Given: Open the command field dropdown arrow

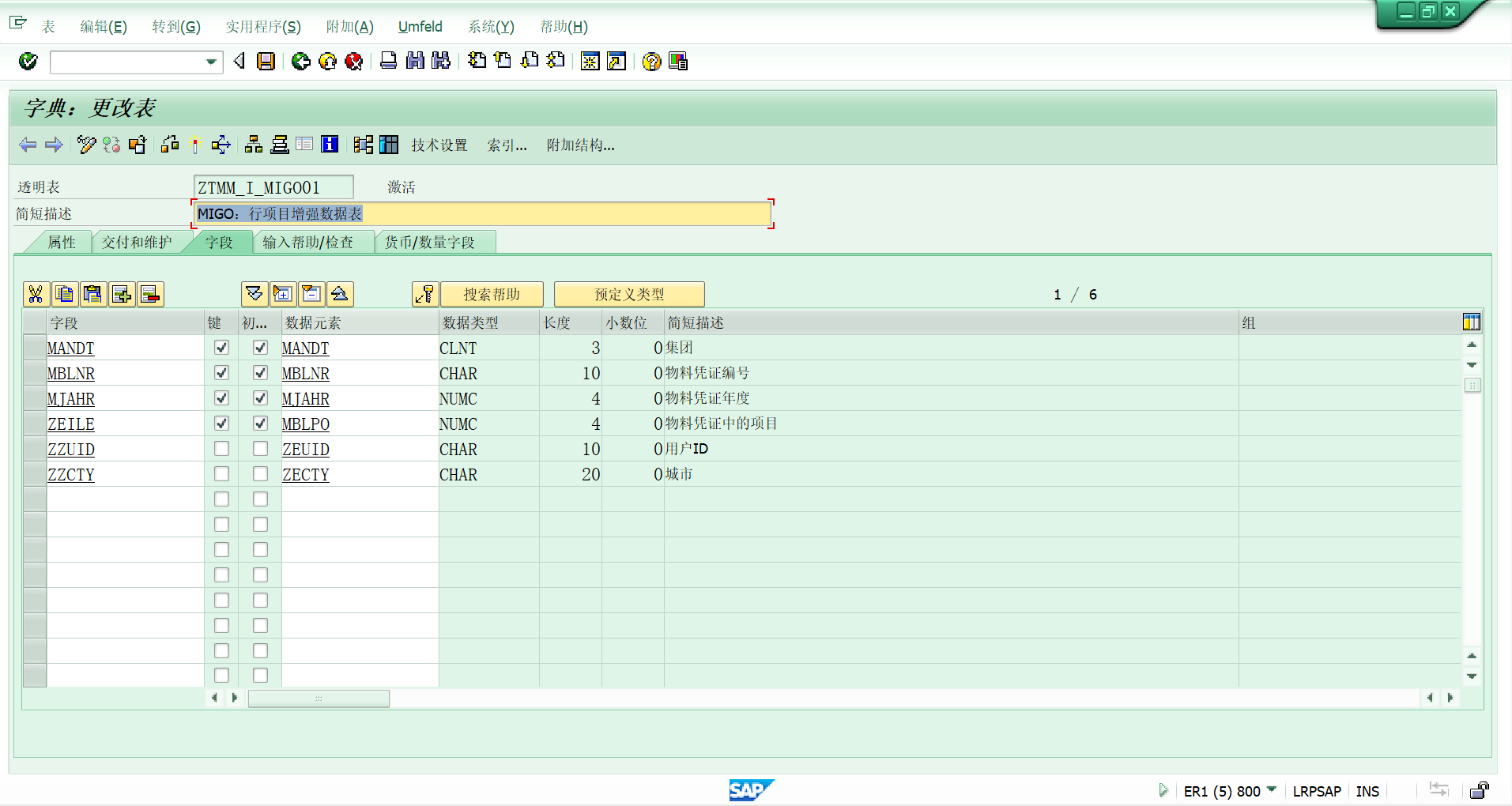Looking at the screenshot, I should (211, 62).
